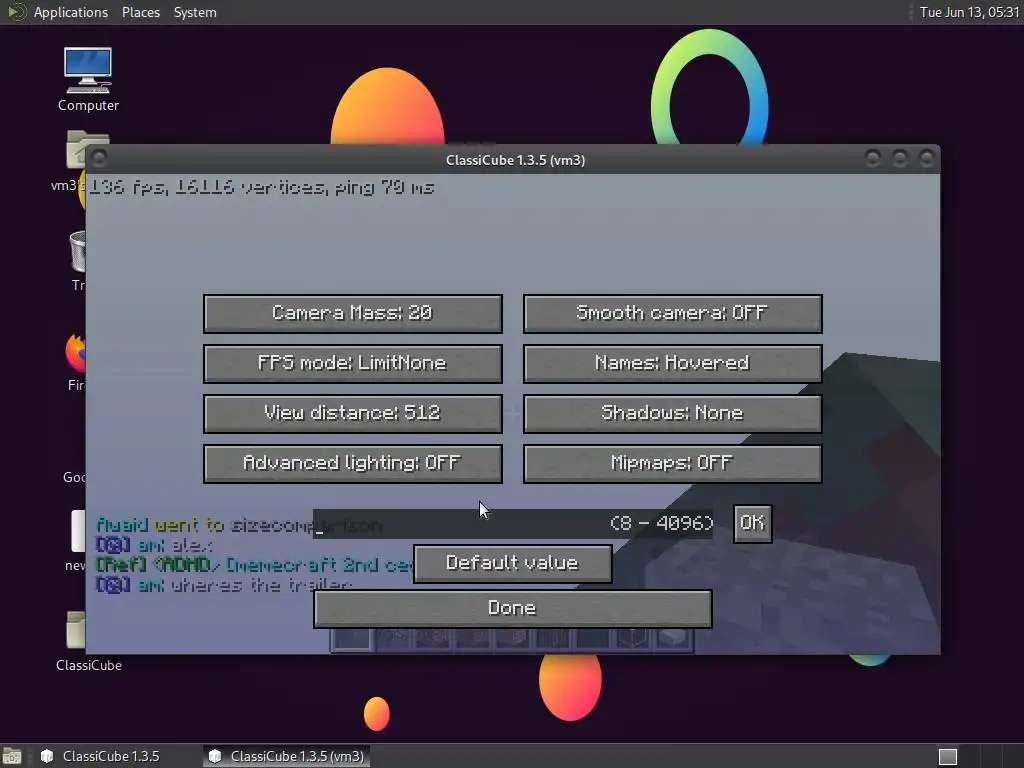Open the Computer desktop icon
This screenshot has width=1024, height=768.
point(88,78)
